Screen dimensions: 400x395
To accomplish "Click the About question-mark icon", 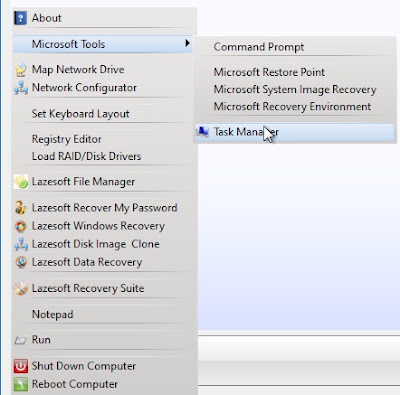I will (x=20, y=18).
